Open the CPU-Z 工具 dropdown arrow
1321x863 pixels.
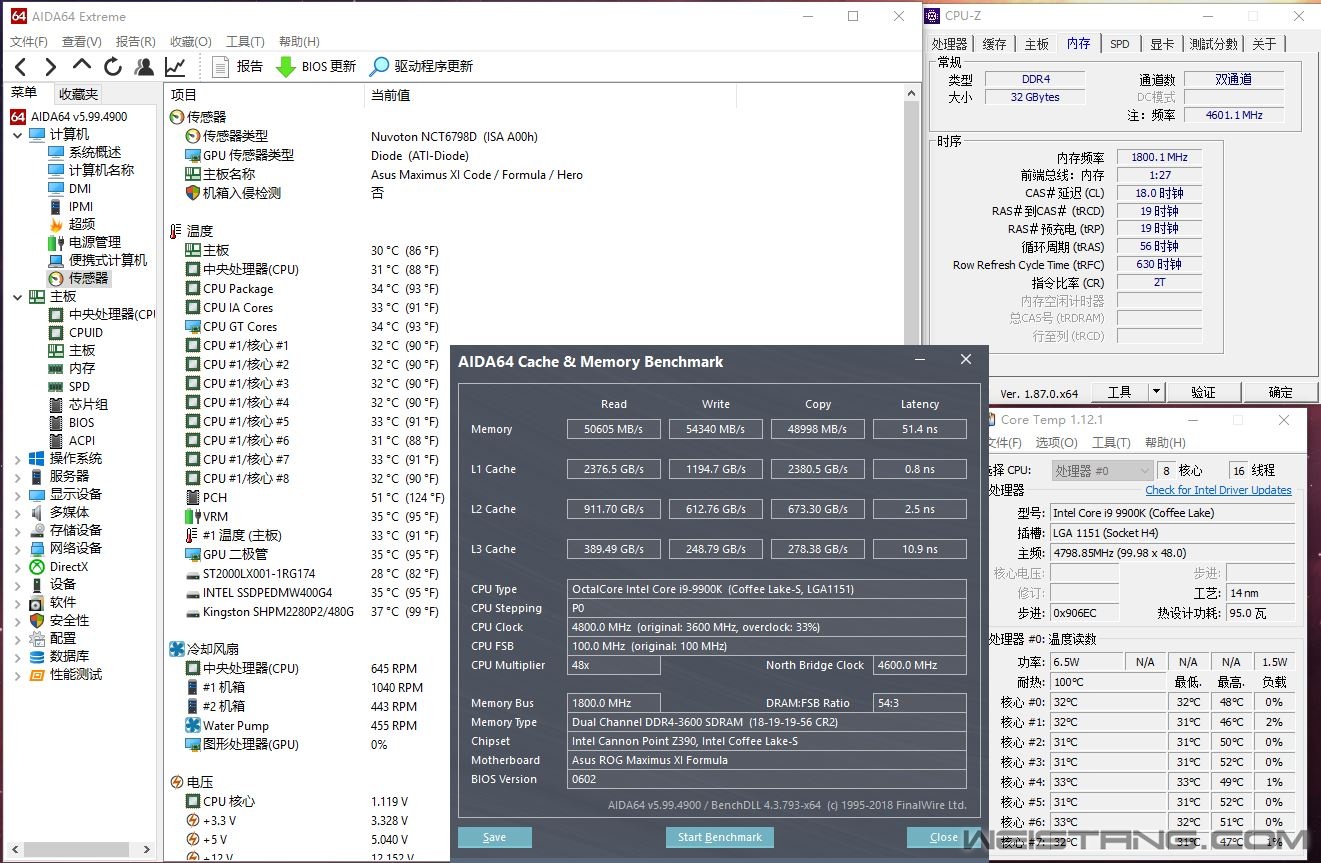click(x=1156, y=392)
